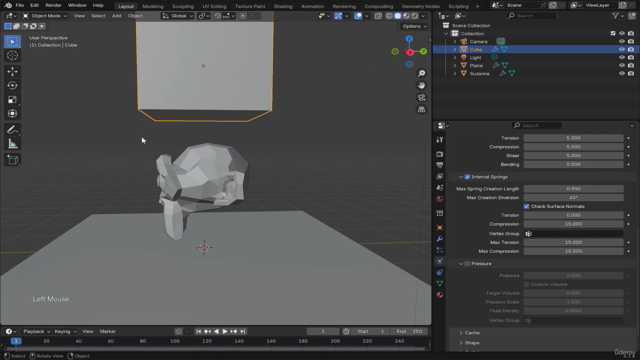Click the Bending 0.500 slider field
This screenshot has width=640, height=360.
coord(573,164)
